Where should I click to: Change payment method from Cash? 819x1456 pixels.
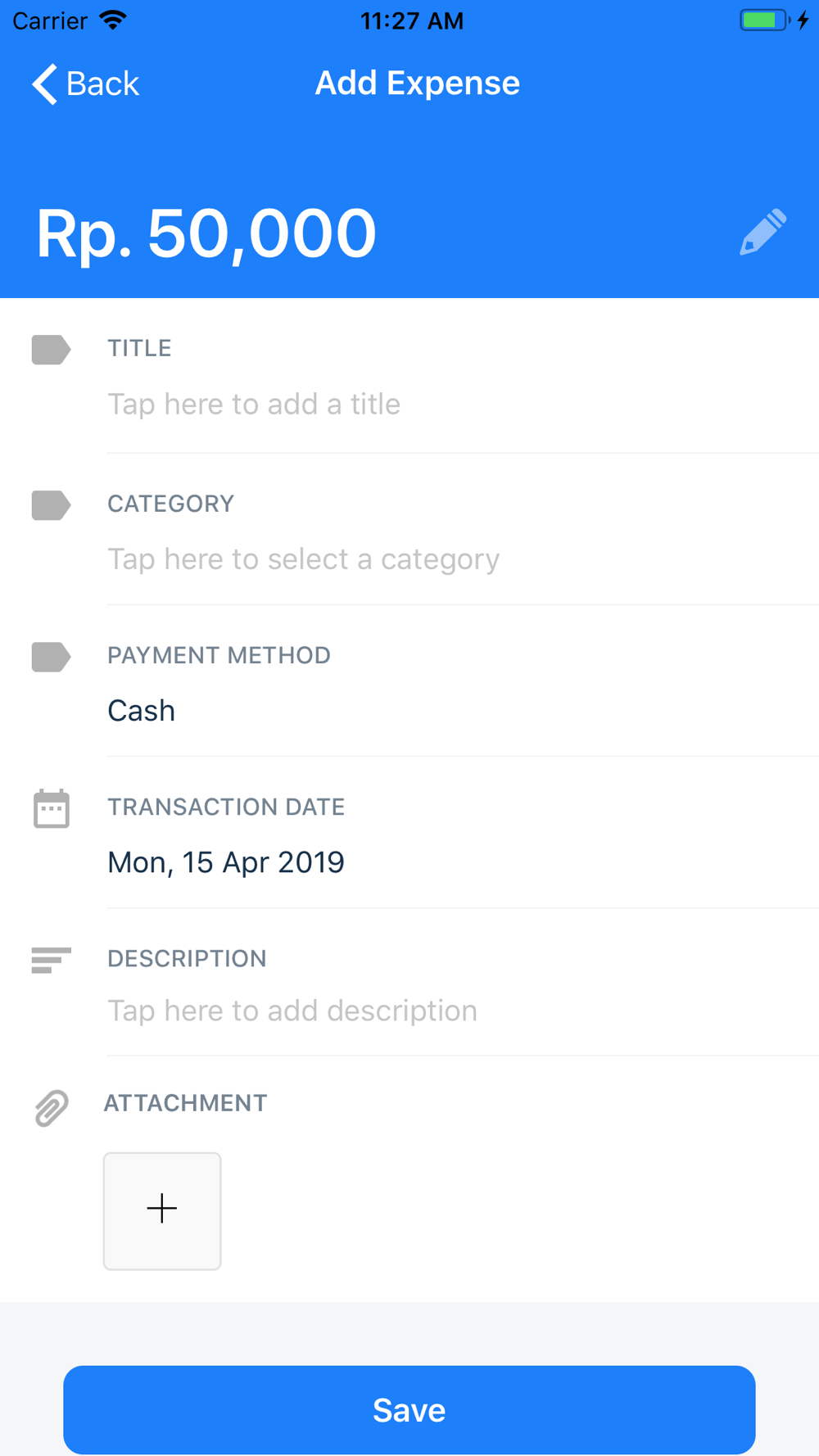(x=142, y=710)
